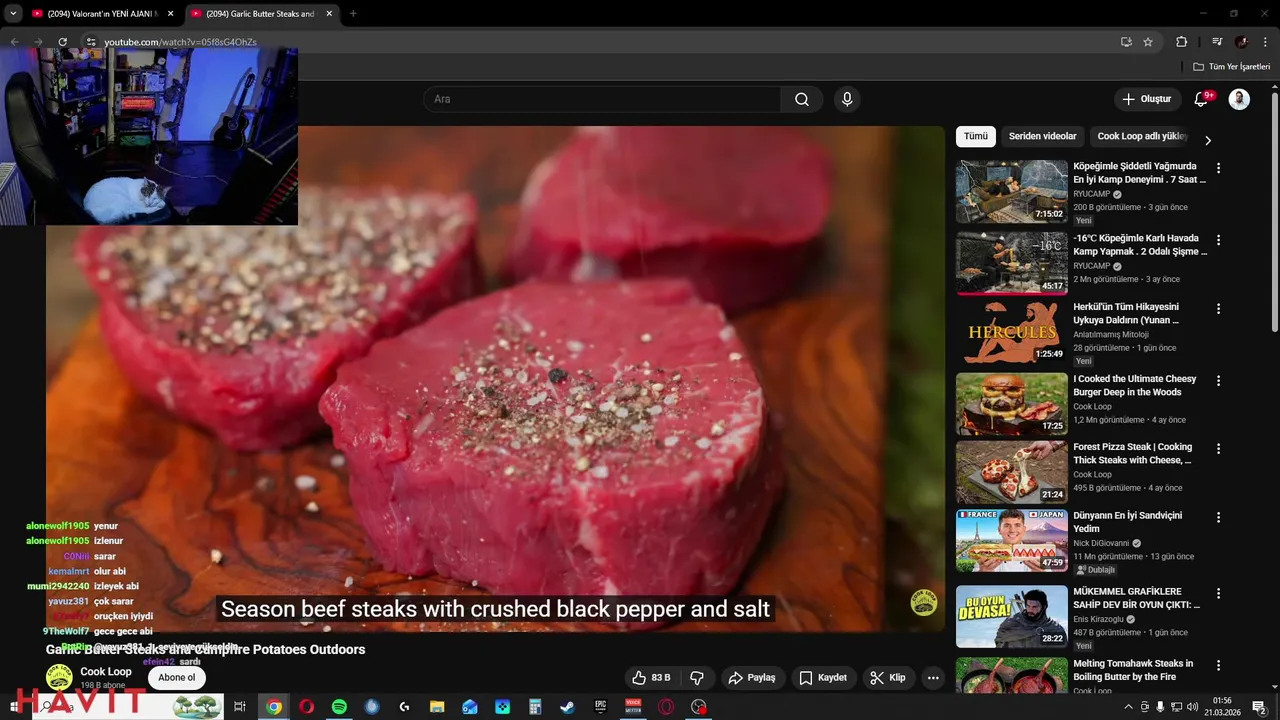The height and width of the screenshot is (720, 1280).
Task: Like the video (83 B)
Action: 651,678
